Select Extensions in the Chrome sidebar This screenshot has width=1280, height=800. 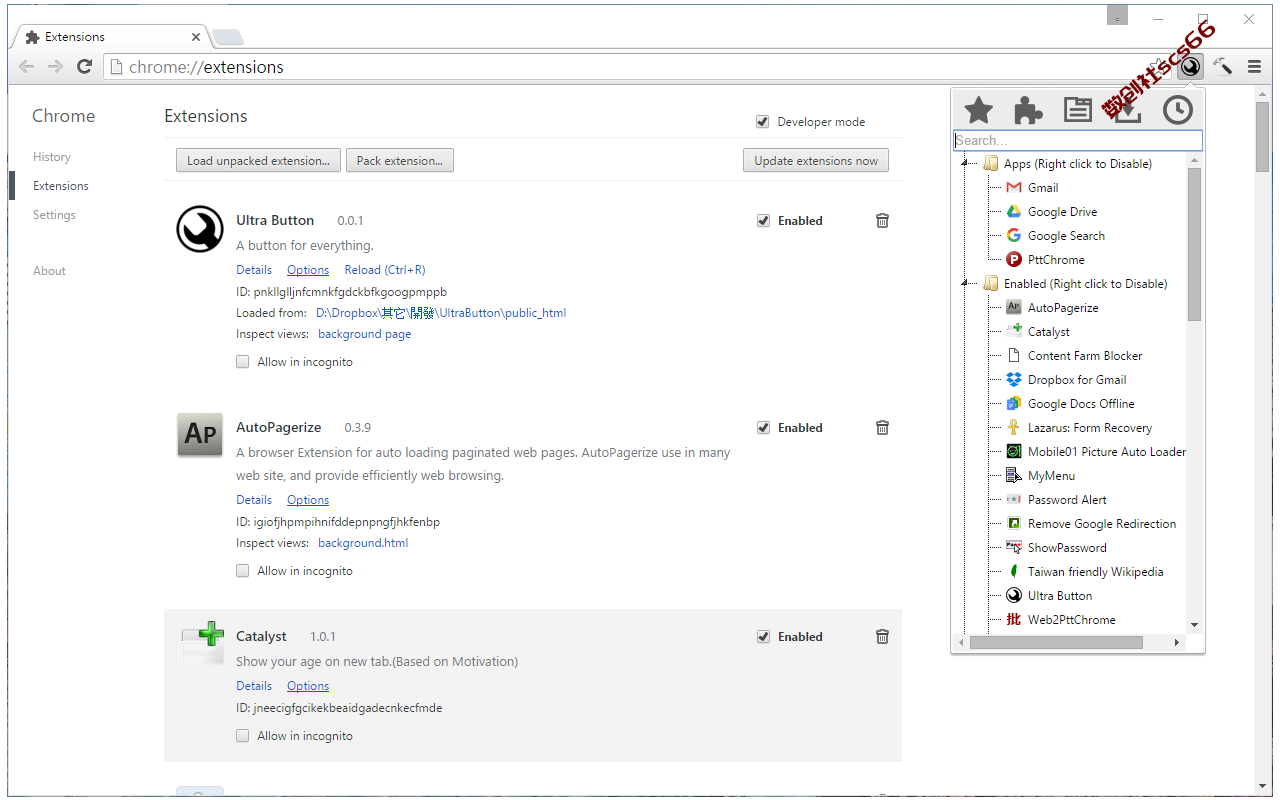click(61, 186)
